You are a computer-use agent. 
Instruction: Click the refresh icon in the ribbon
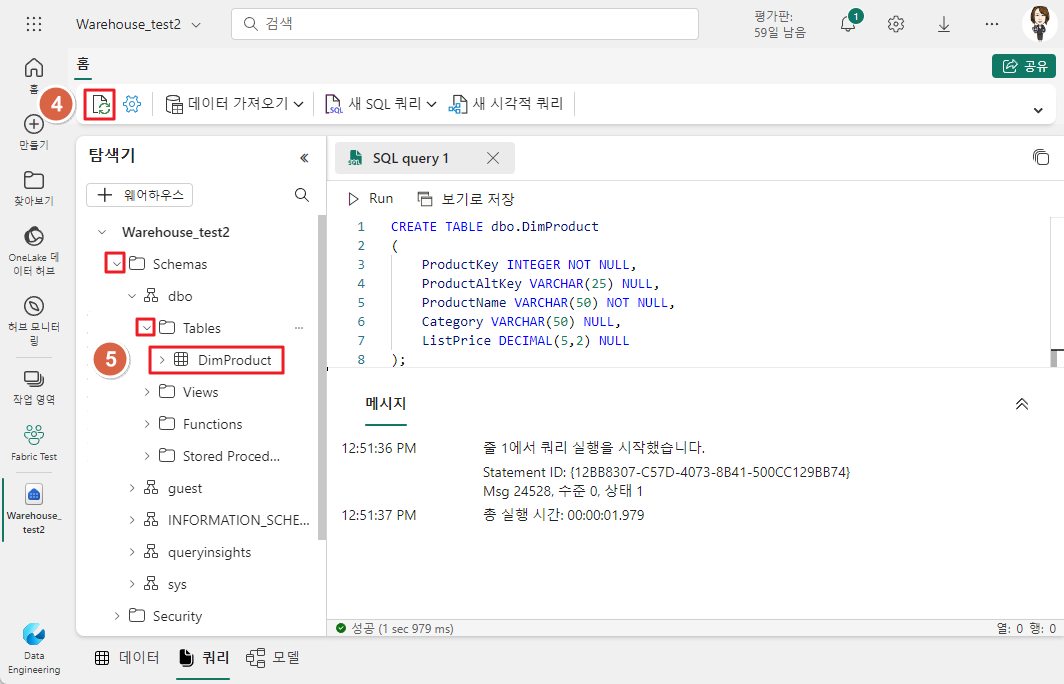tap(100, 104)
